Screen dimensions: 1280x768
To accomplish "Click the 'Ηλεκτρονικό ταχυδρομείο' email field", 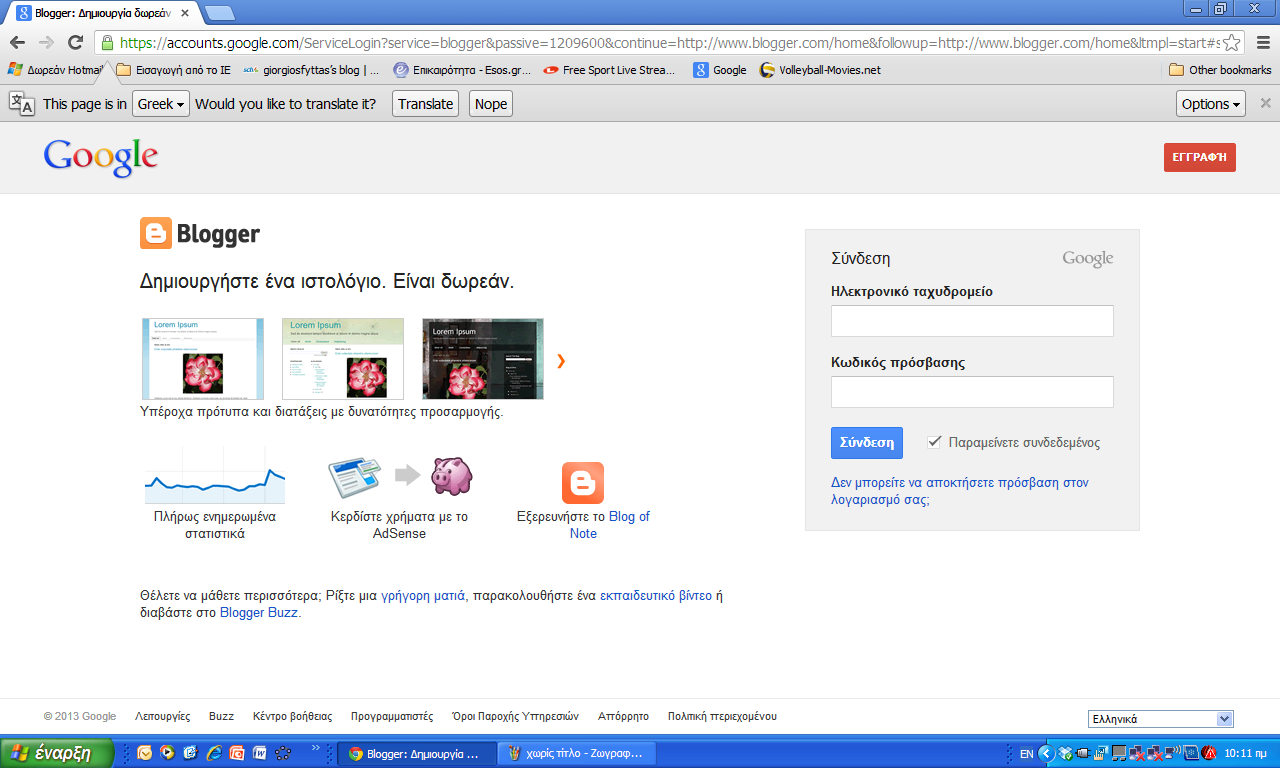I will [972, 321].
